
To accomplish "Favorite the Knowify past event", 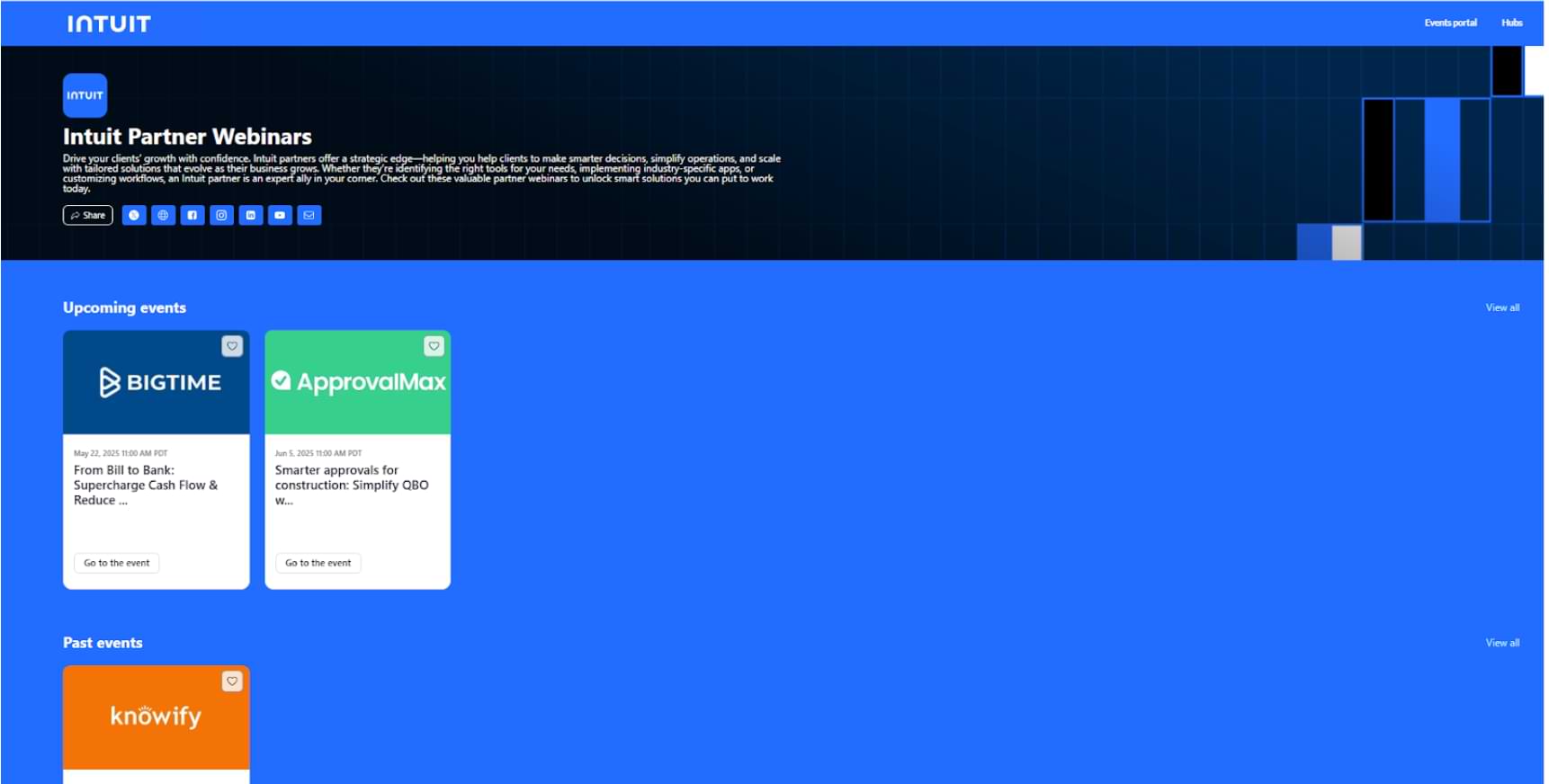I will click(232, 682).
